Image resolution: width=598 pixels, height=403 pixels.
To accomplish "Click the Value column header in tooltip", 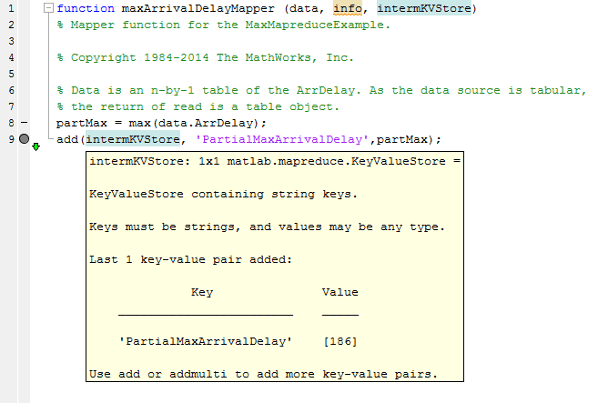I will 340,292.
